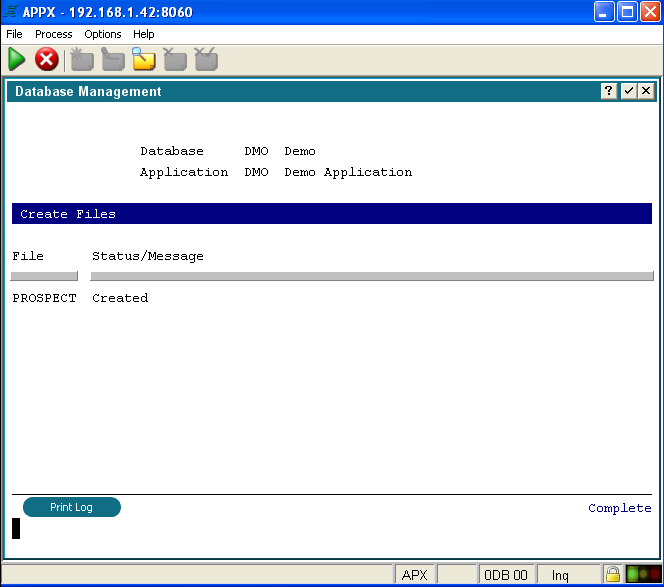Click the red Cancel X toolbar icon
The image size is (664, 587).
[x=47, y=60]
